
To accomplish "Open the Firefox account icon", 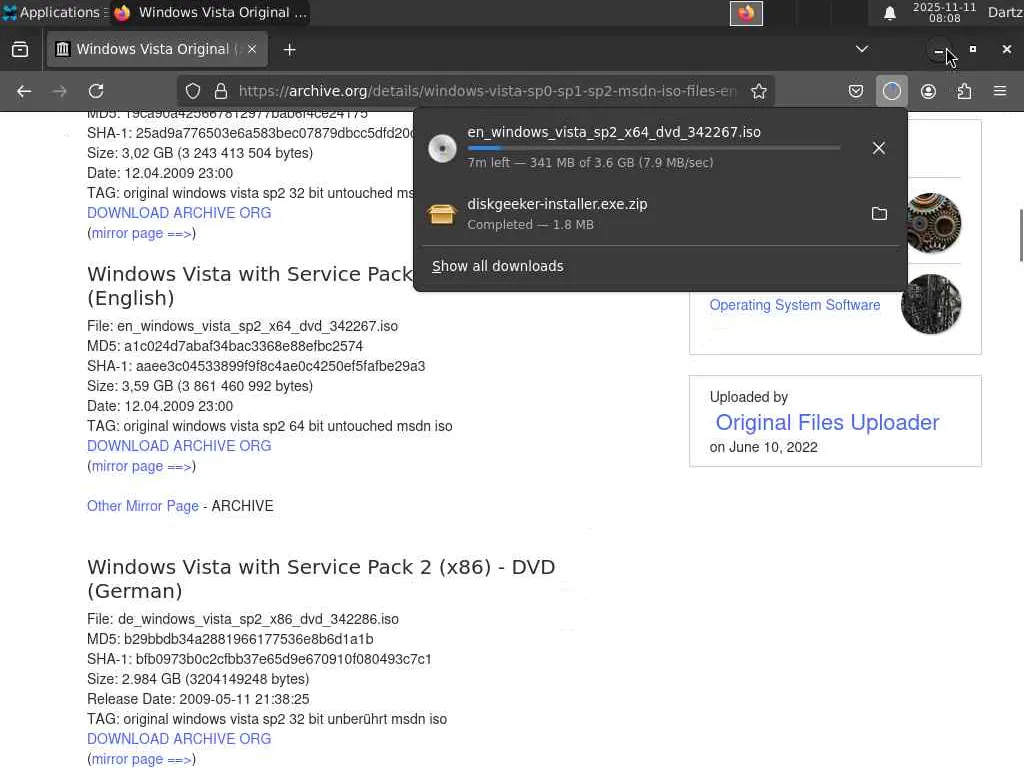I will click(x=928, y=91).
